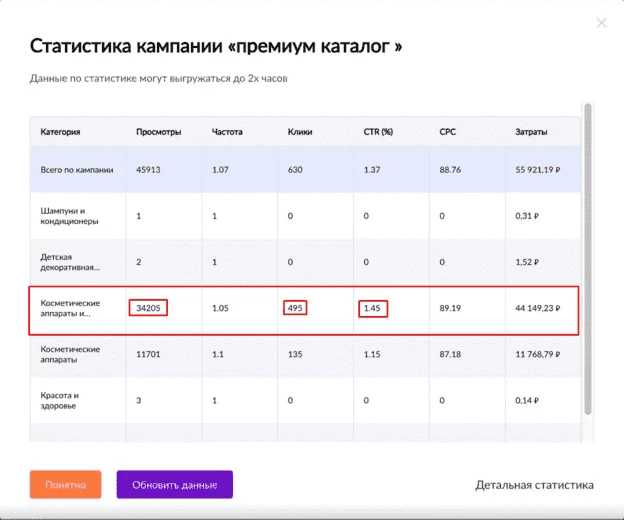
Task: Click total CPC value 88.76
Action: coord(450,170)
